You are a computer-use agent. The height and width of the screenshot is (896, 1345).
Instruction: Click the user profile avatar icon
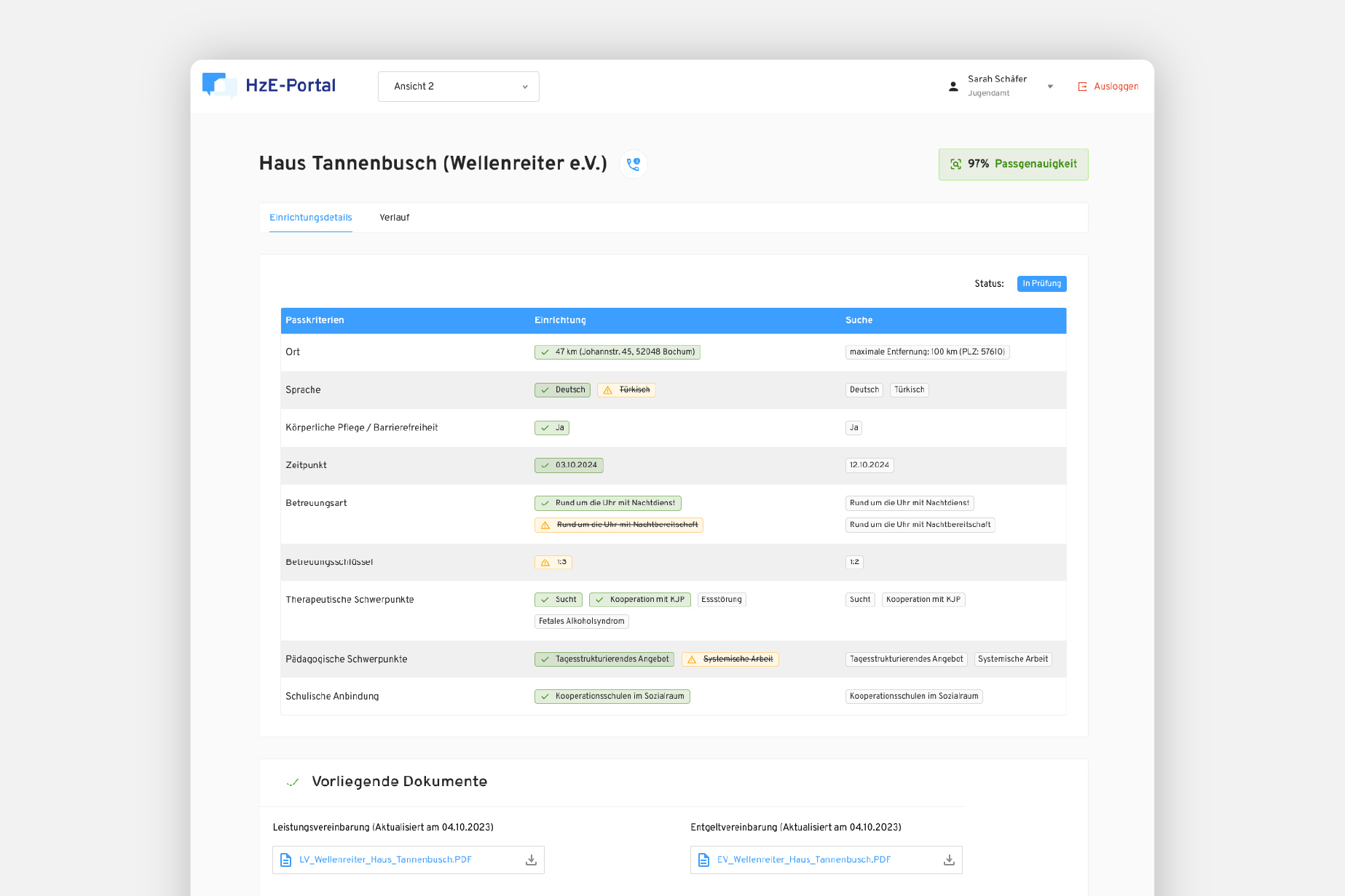coord(953,87)
